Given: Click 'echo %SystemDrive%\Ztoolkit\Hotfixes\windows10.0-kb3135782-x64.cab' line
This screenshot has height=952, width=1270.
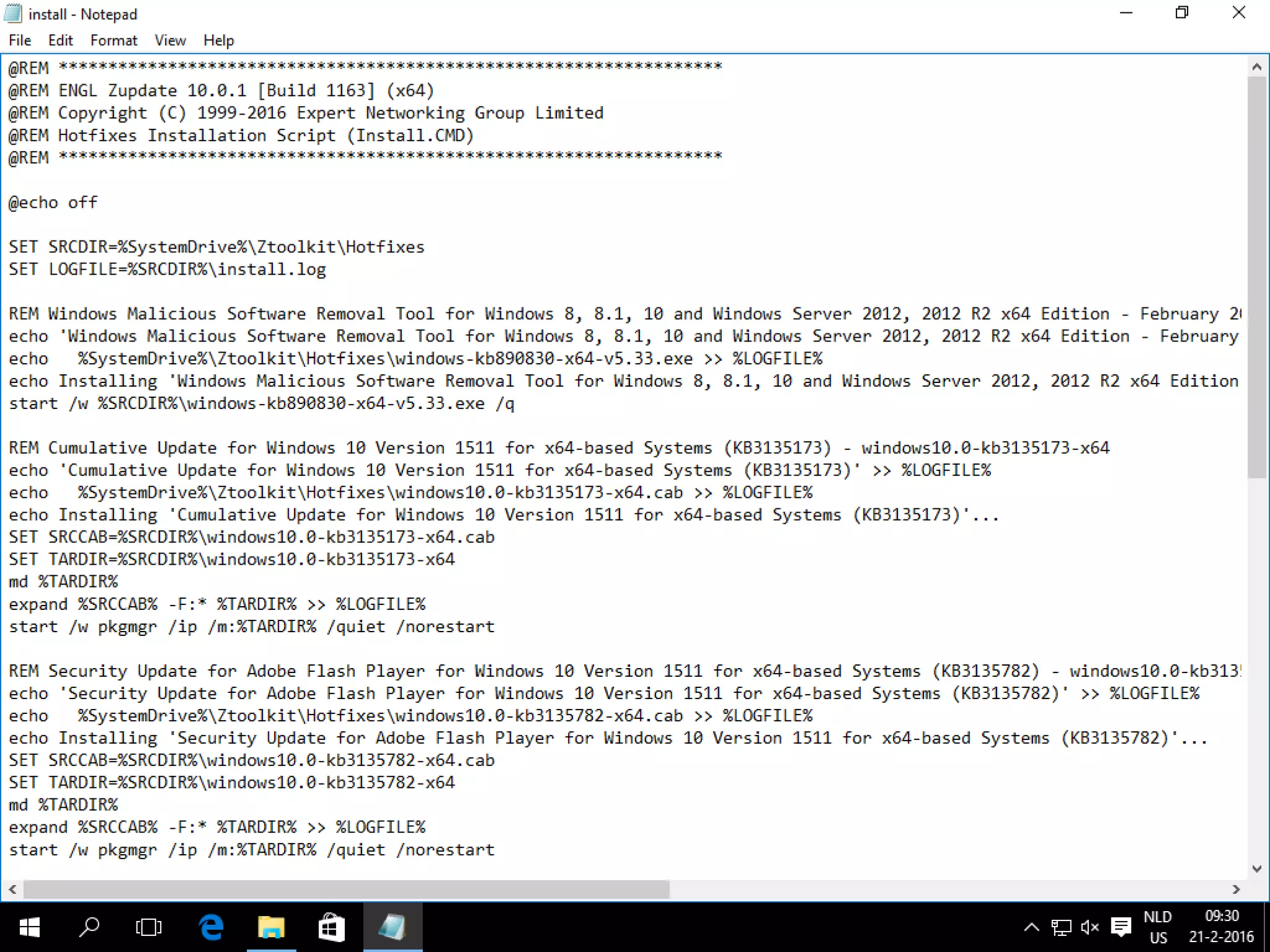Looking at the screenshot, I should pos(411,716).
